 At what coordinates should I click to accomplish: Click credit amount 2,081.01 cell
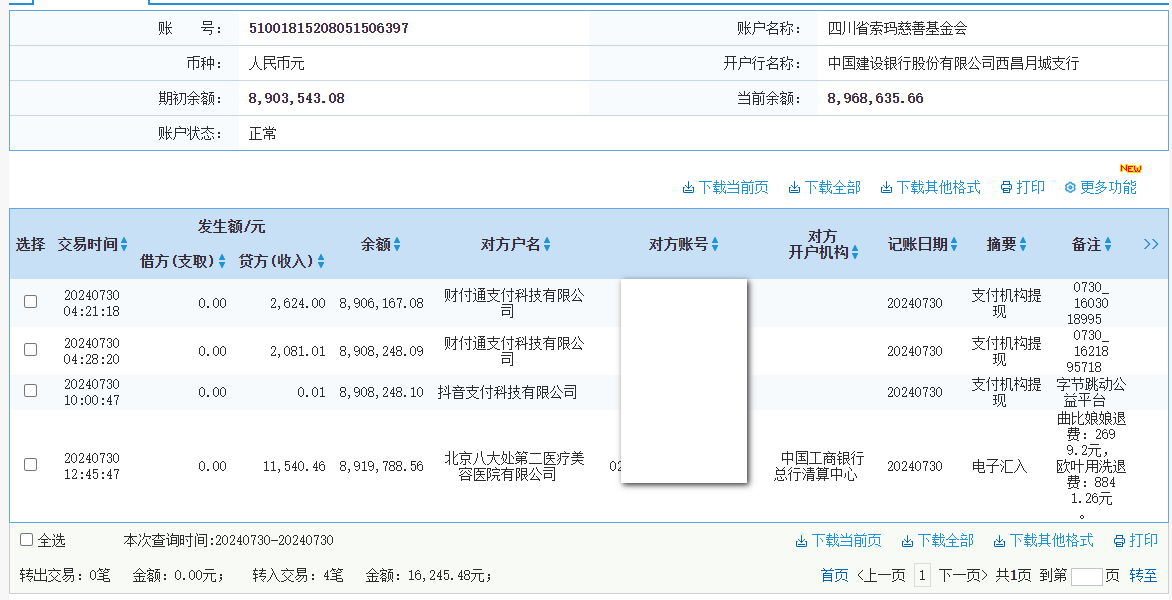coord(297,351)
